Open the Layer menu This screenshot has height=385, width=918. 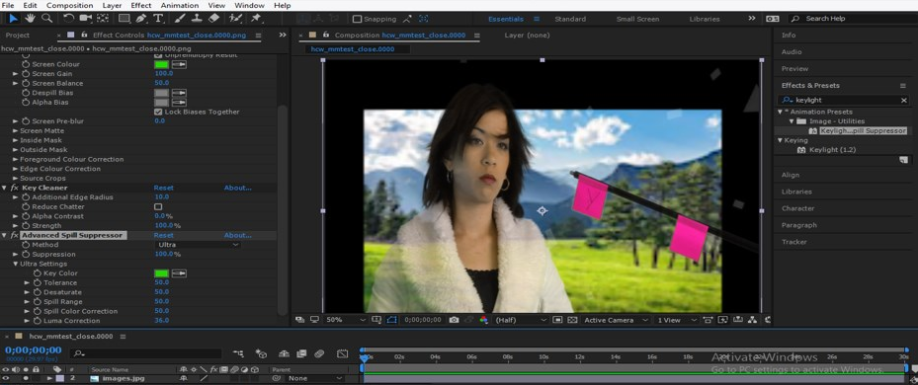click(x=112, y=5)
